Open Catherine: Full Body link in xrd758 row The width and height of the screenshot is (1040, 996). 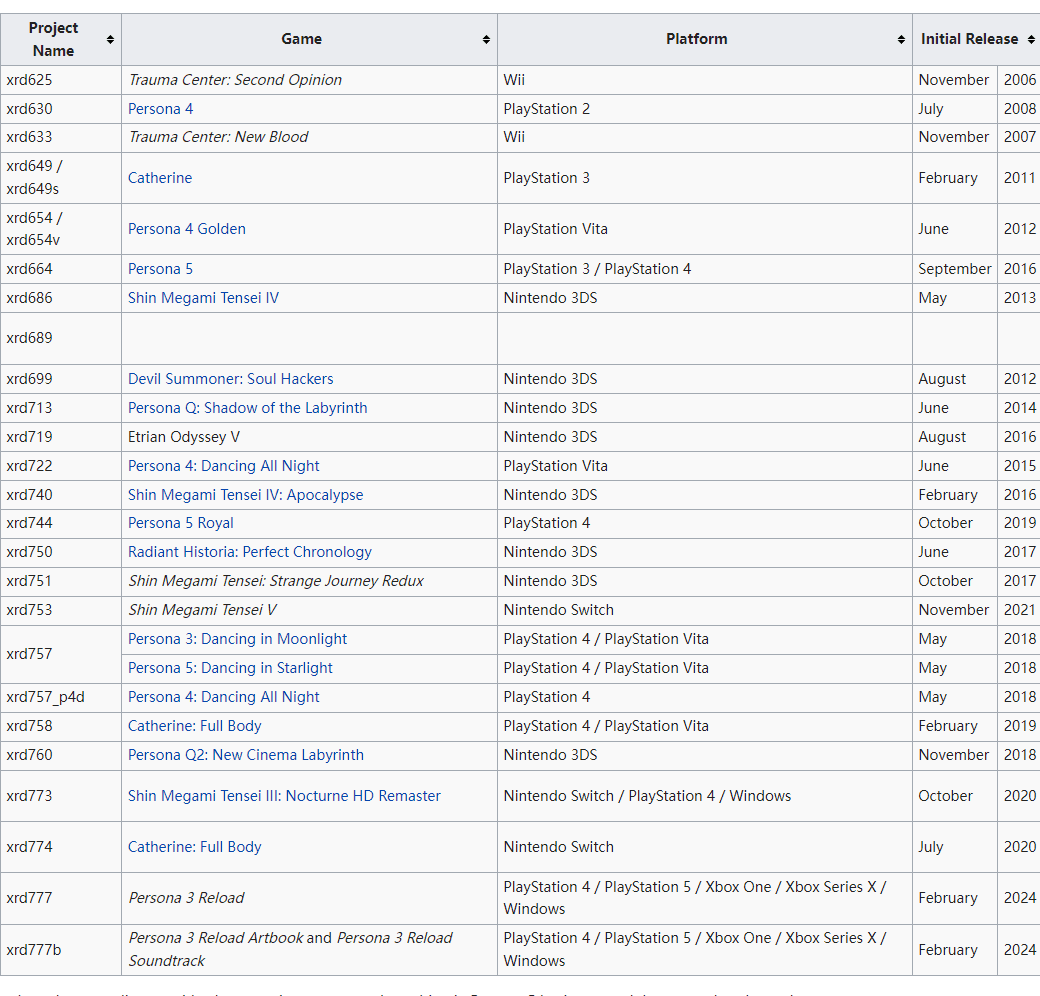(x=194, y=726)
